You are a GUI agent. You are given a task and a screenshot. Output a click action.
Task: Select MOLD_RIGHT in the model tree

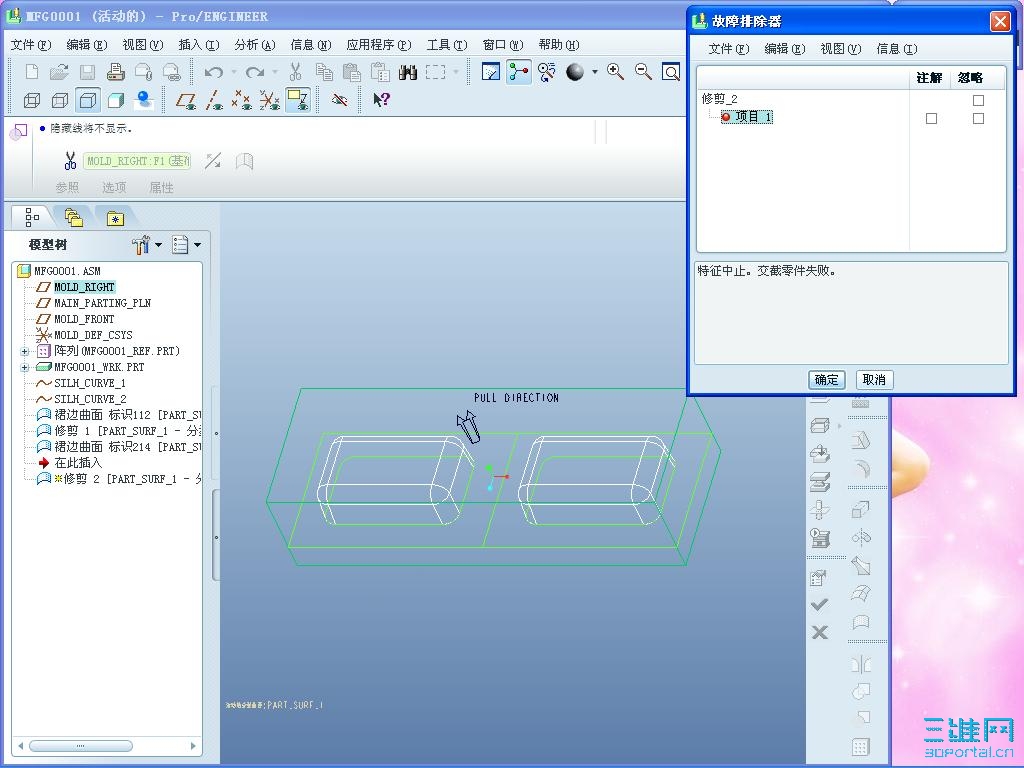coord(84,287)
